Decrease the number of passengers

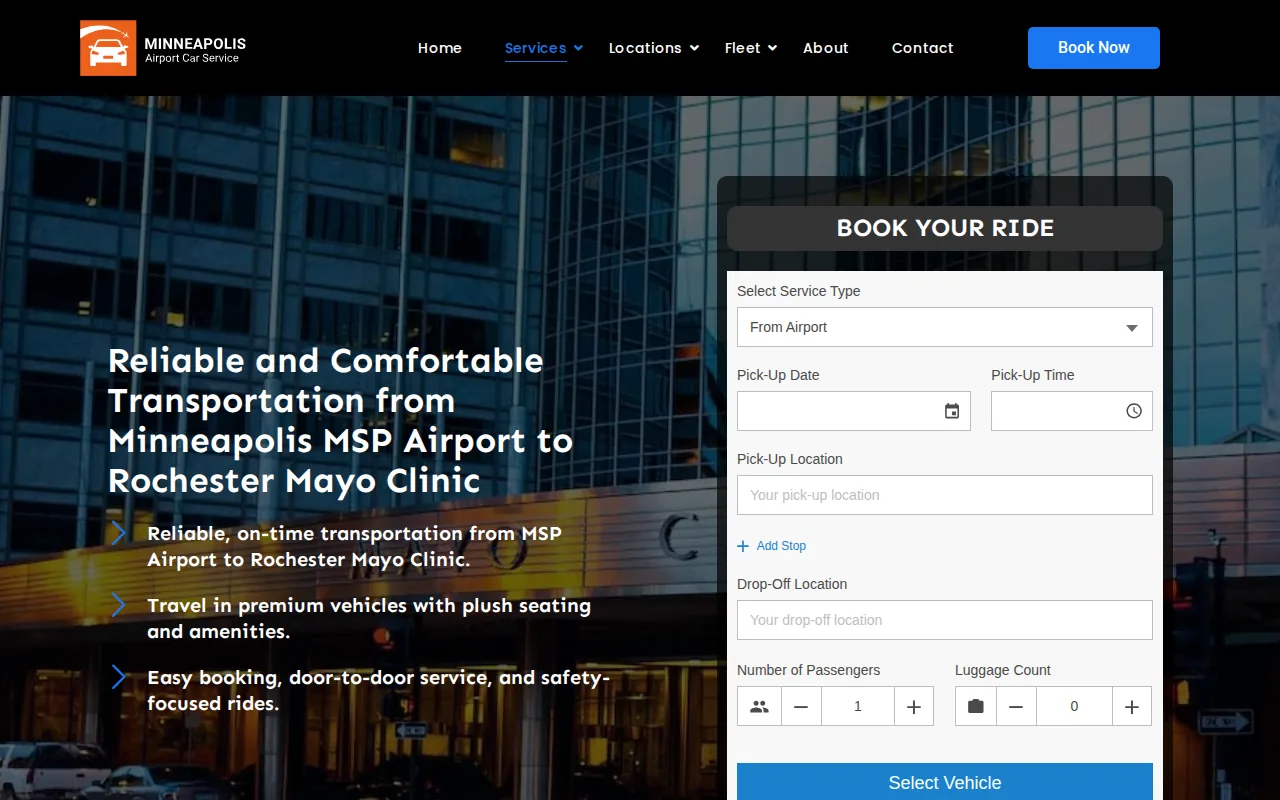point(801,706)
